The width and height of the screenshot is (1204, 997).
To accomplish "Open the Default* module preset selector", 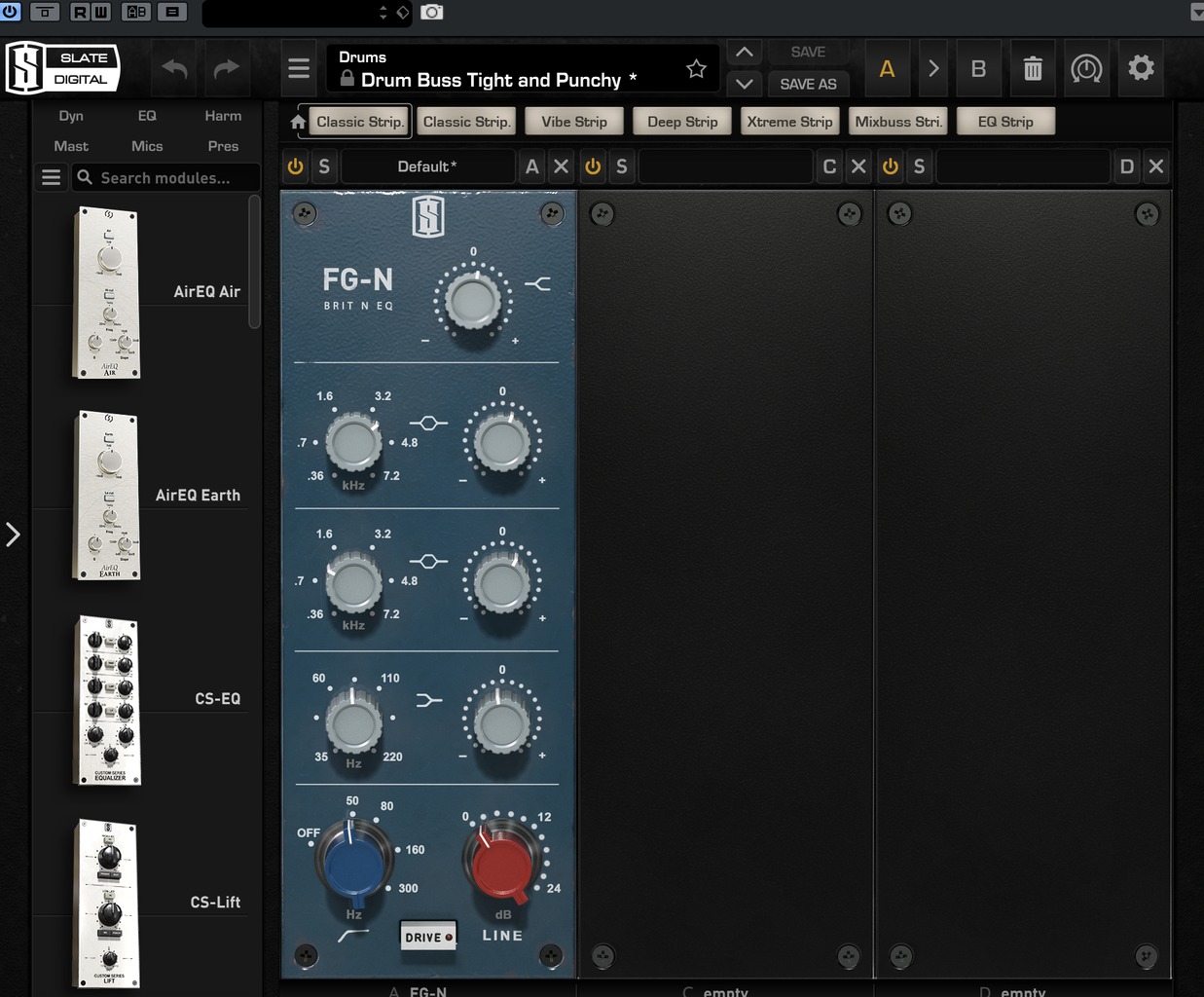I will (x=427, y=166).
